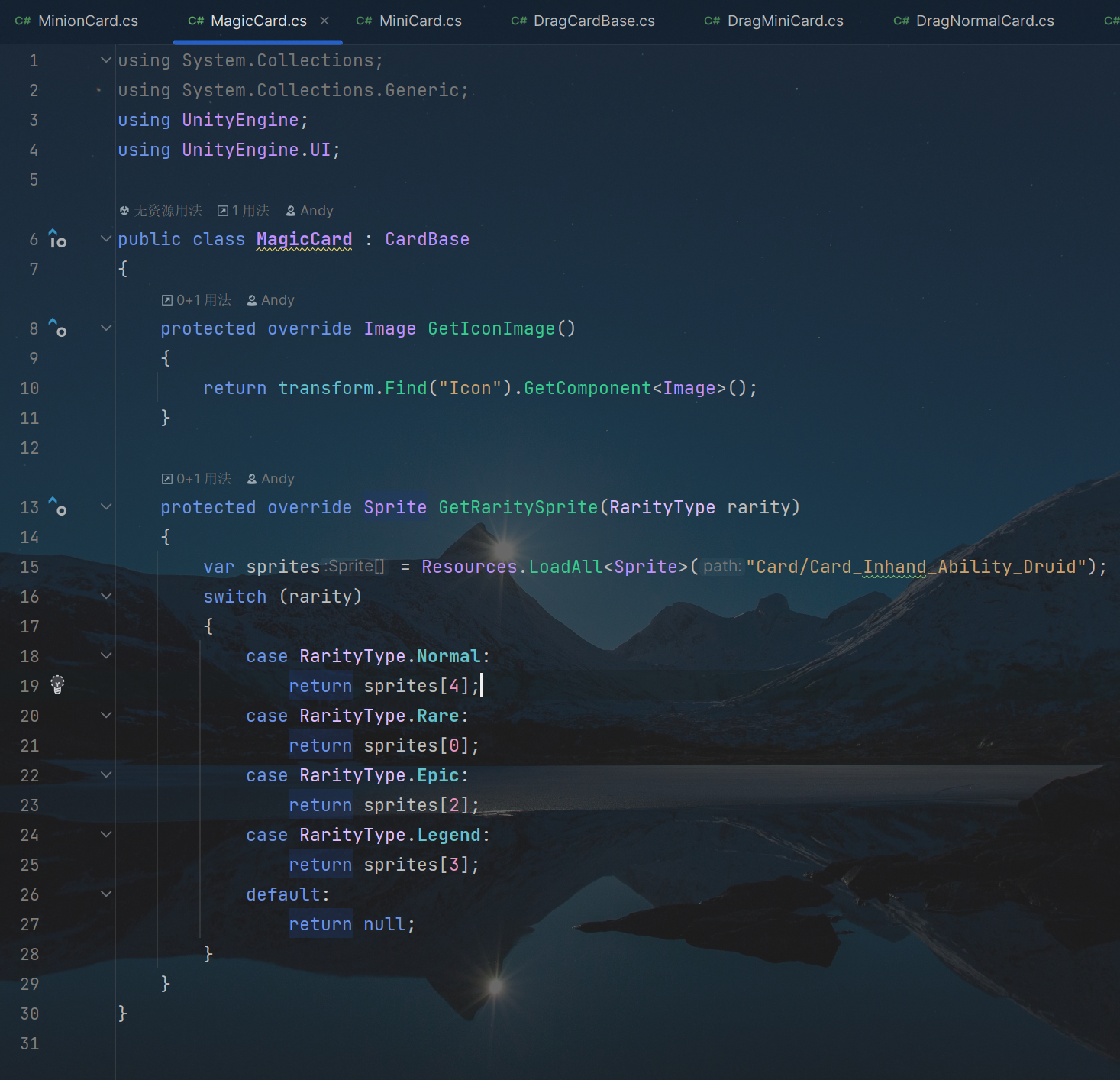This screenshot has height=1080, width=1120.
Task: Click the override gutter icon for GetRaritySprite
Action: (57, 507)
